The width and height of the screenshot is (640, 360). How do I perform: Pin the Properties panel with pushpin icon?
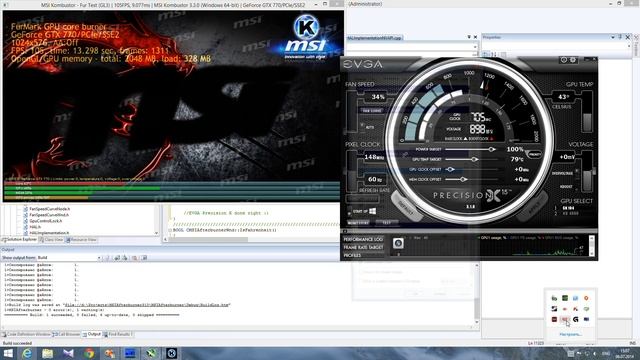click(x=620, y=37)
